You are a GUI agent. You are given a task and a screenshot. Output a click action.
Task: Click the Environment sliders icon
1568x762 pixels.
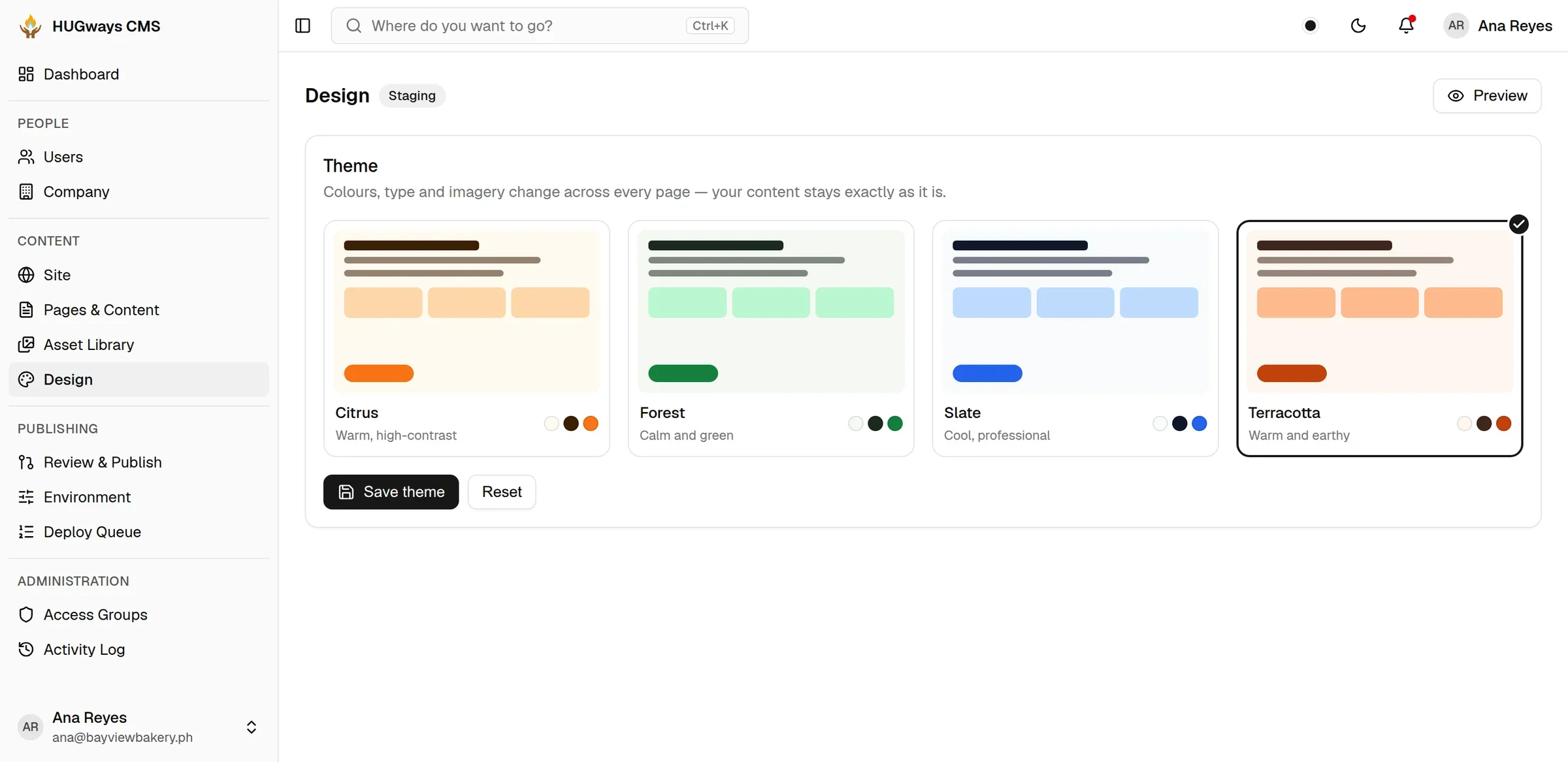(x=26, y=497)
